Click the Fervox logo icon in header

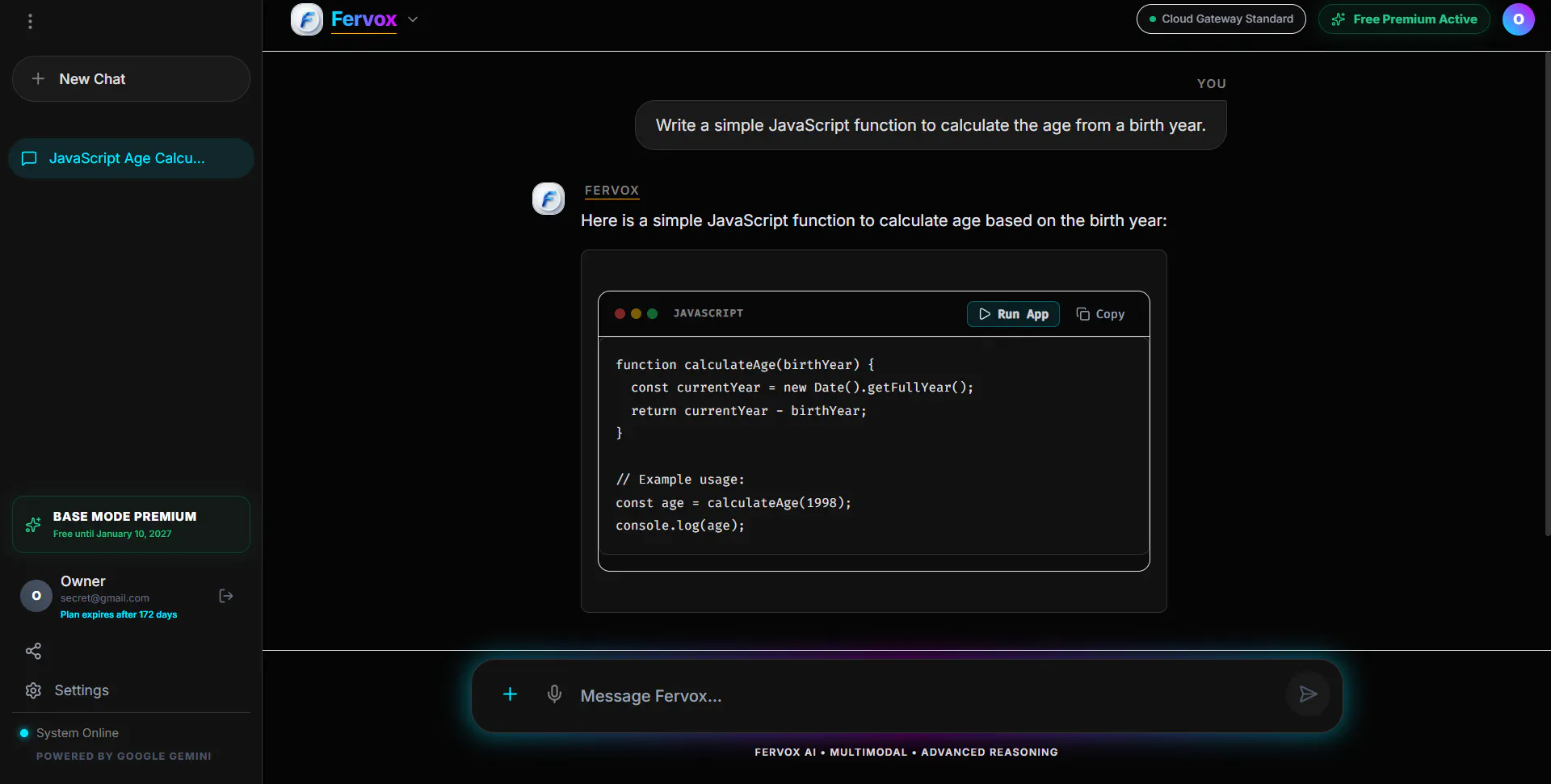[x=307, y=19]
